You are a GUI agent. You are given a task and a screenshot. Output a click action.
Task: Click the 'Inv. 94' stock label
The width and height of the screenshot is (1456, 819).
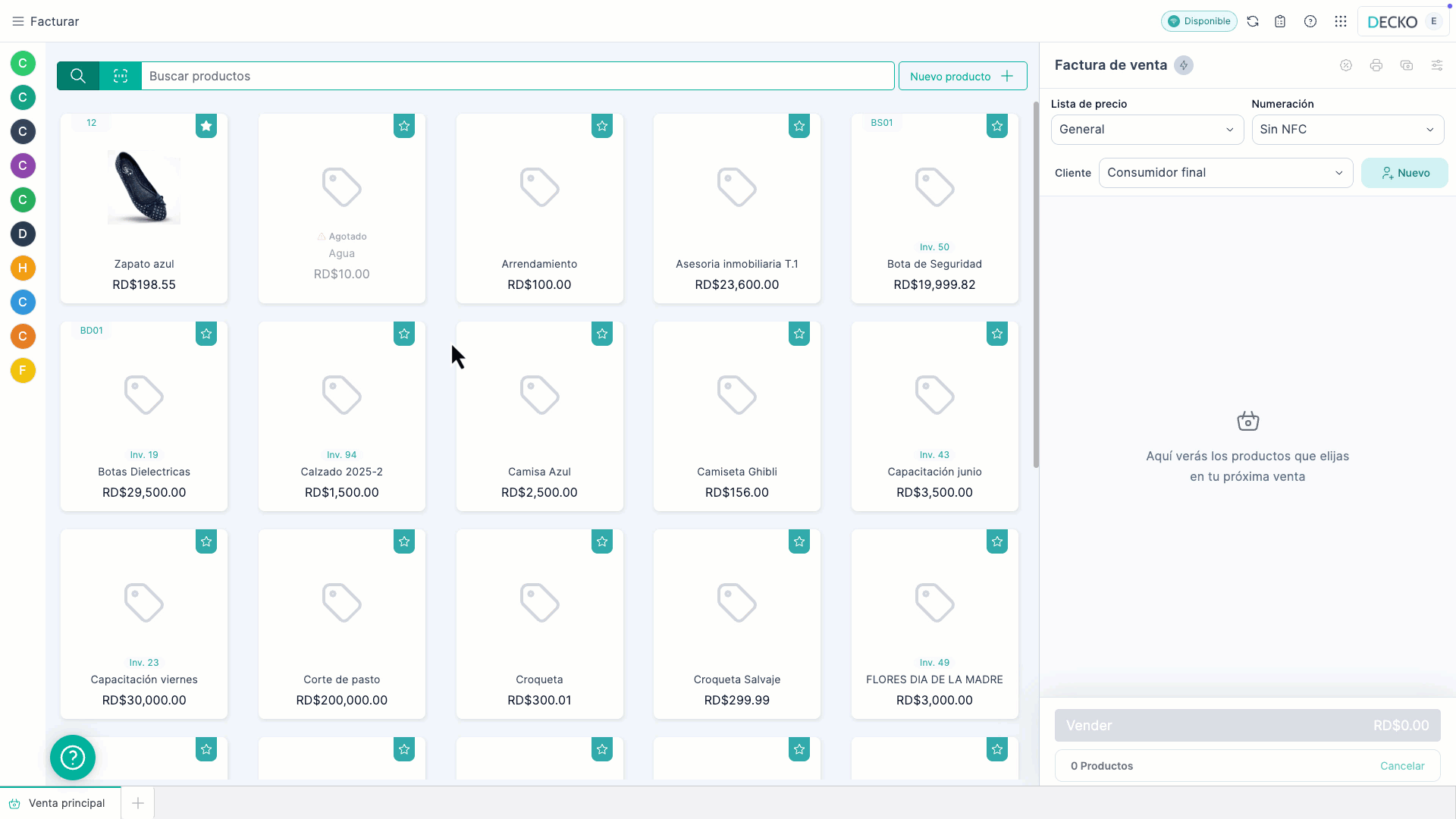(x=342, y=455)
